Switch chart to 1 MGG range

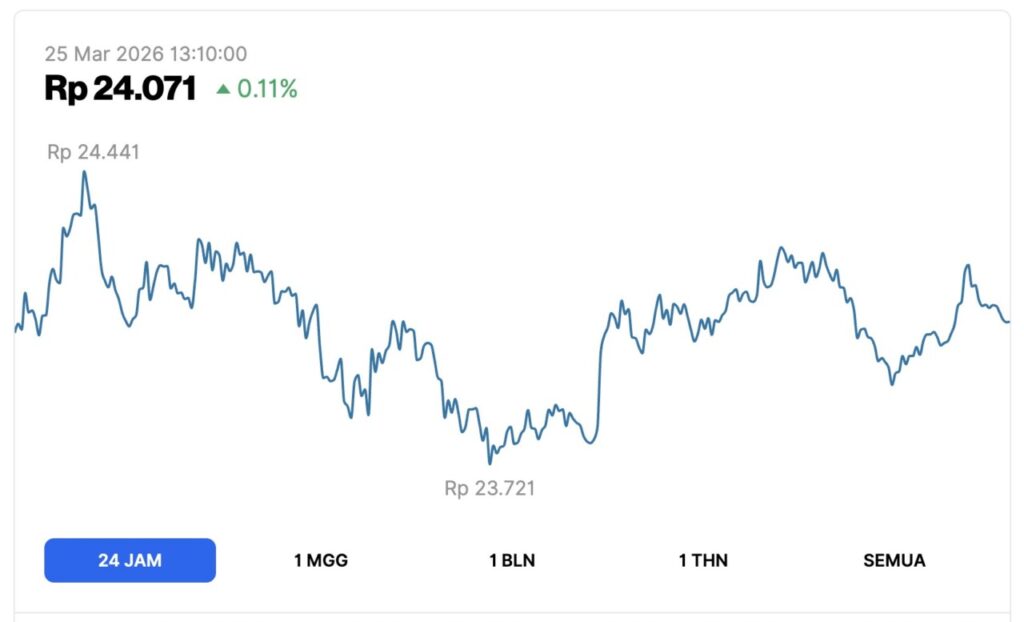coord(321,560)
